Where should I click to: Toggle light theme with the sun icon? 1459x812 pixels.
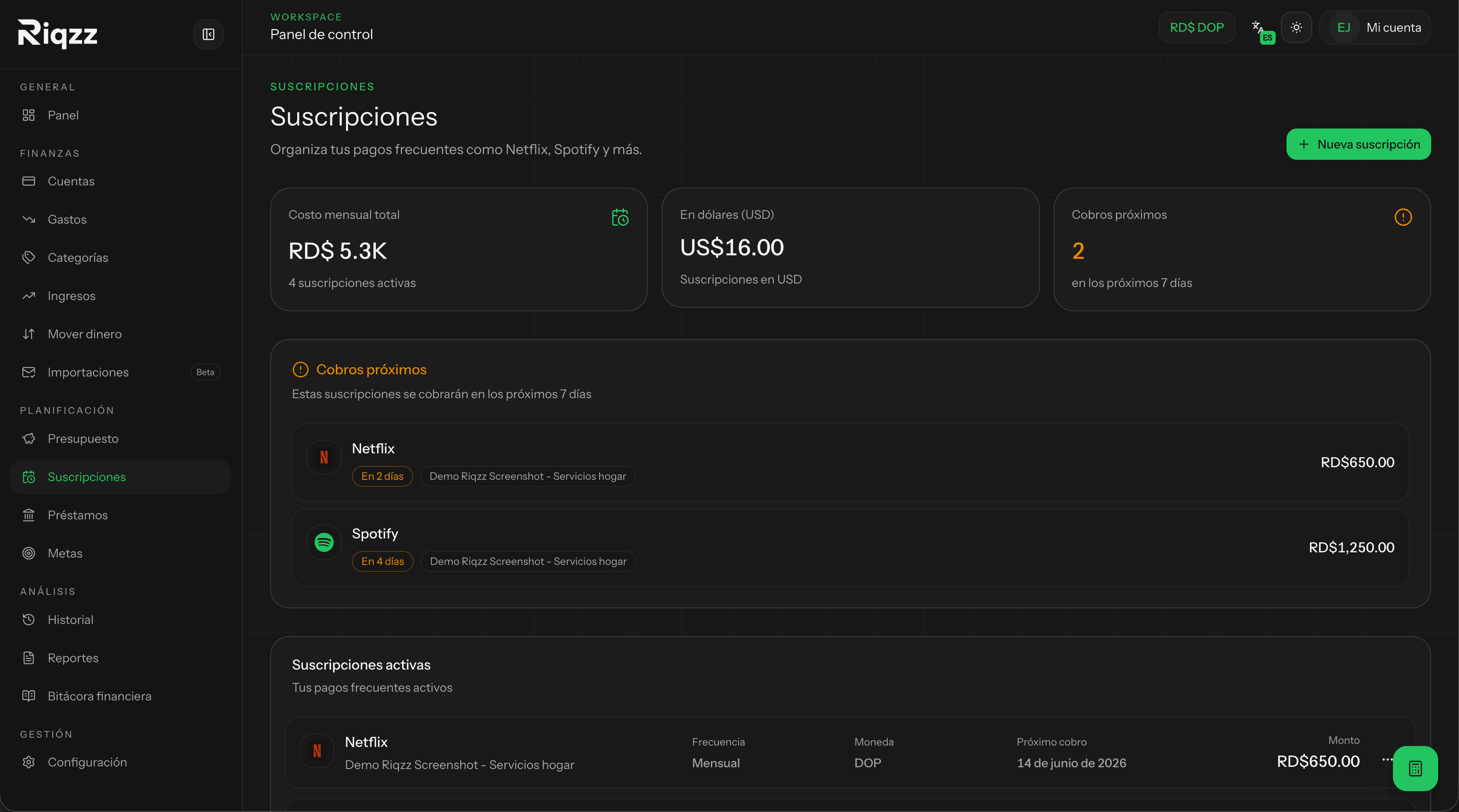[x=1296, y=28]
